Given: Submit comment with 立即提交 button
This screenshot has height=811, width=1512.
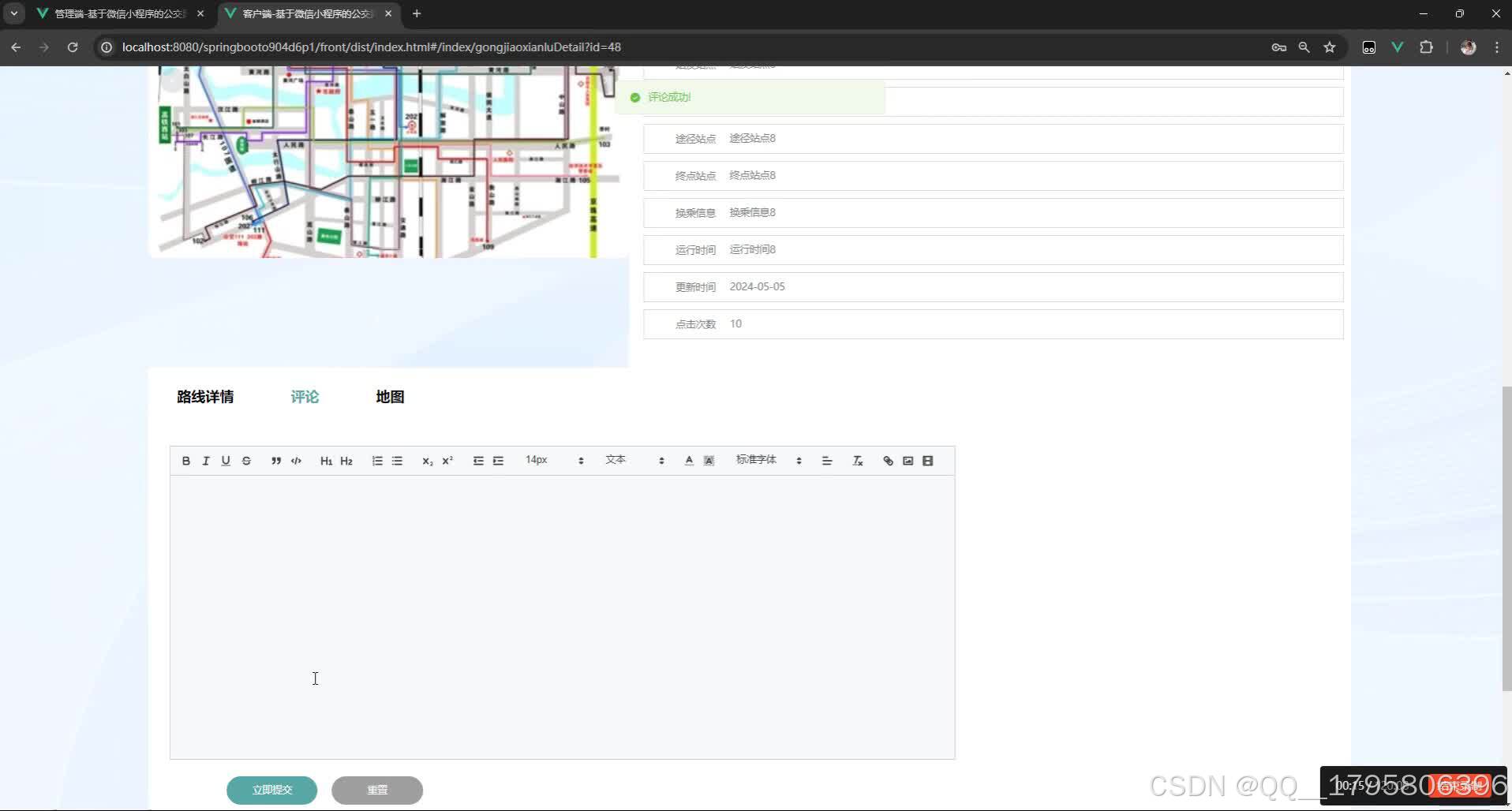Looking at the screenshot, I should click(x=272, y=790).
